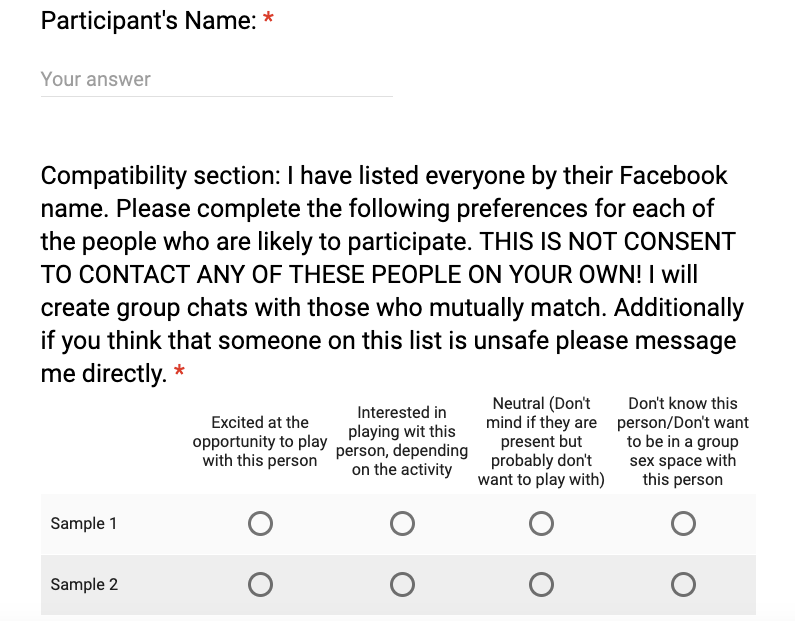Click the 'Excited at the opportunity' column header
Image resolution: width=795 pixels, height=621 pixels.
[260, 441]
